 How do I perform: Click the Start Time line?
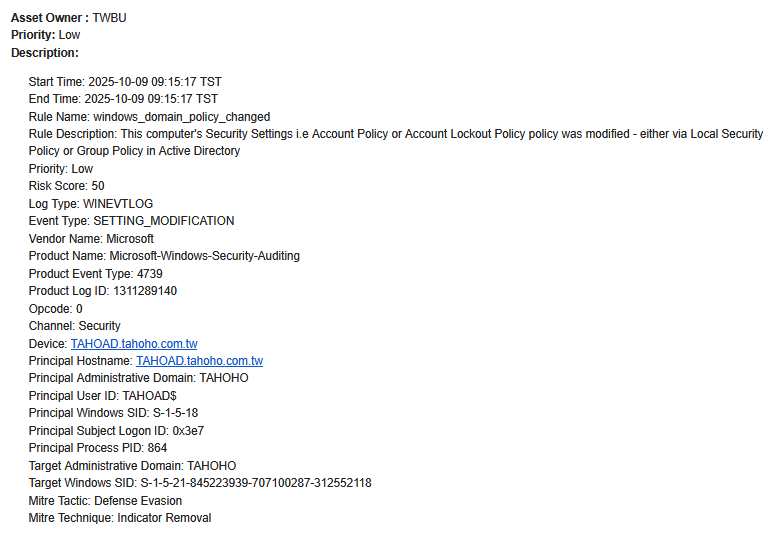coord(125,81)
